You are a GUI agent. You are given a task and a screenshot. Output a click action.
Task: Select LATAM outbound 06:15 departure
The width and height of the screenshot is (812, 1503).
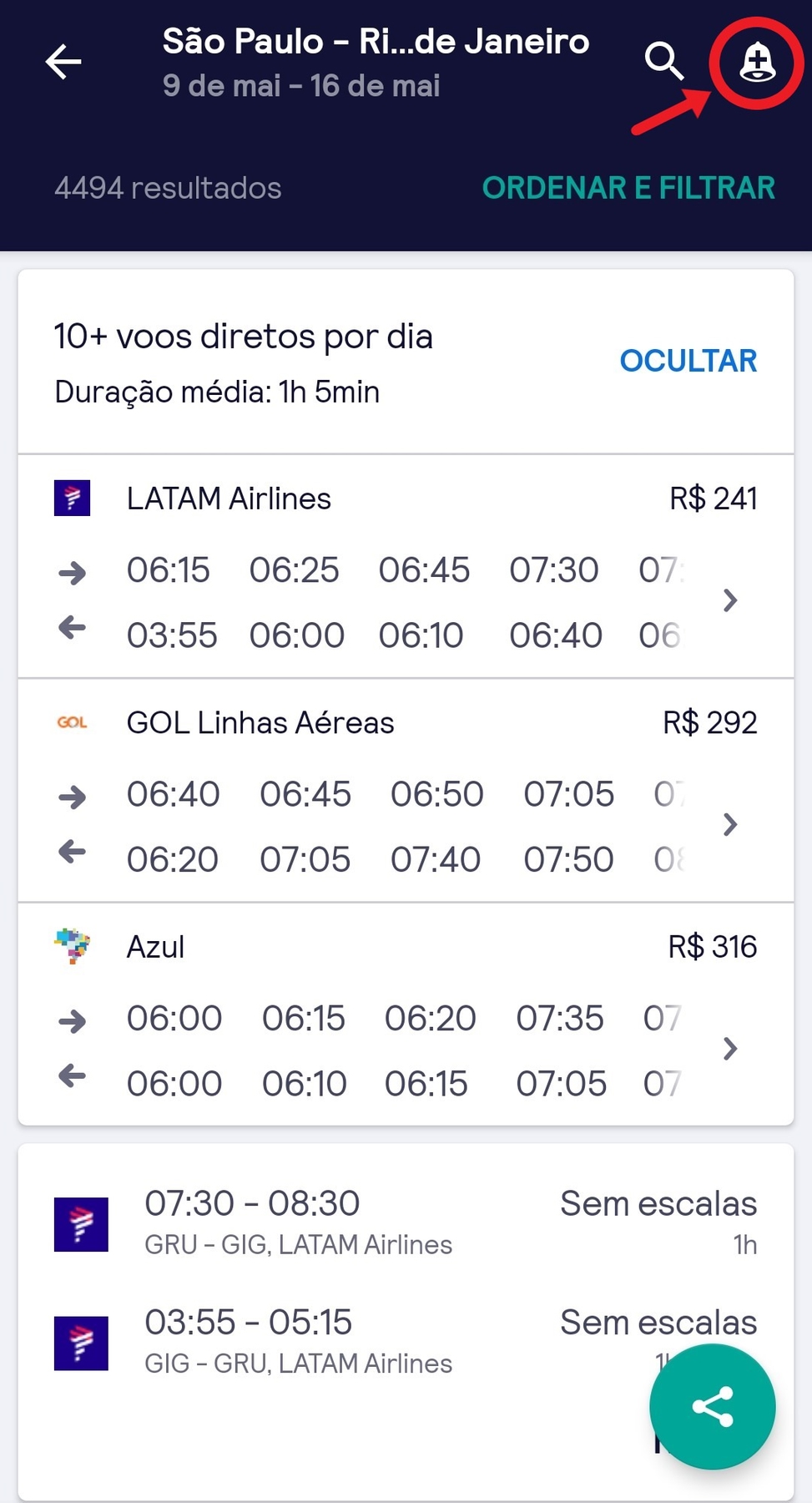(x=169, y=570)
